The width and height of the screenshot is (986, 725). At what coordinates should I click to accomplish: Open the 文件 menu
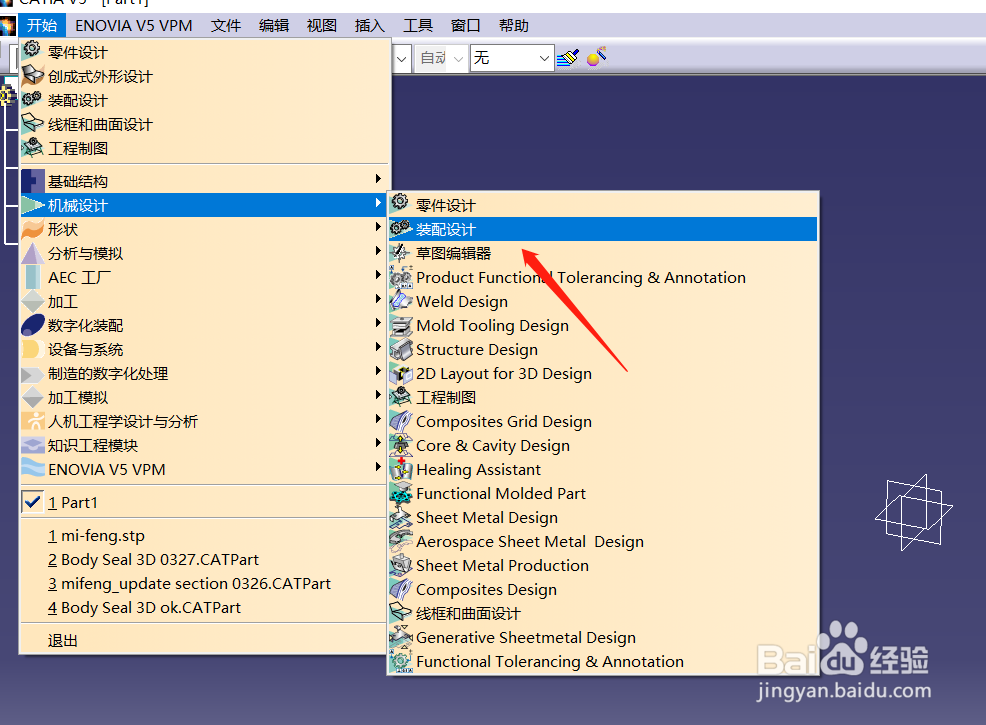(x=226, y=26)
